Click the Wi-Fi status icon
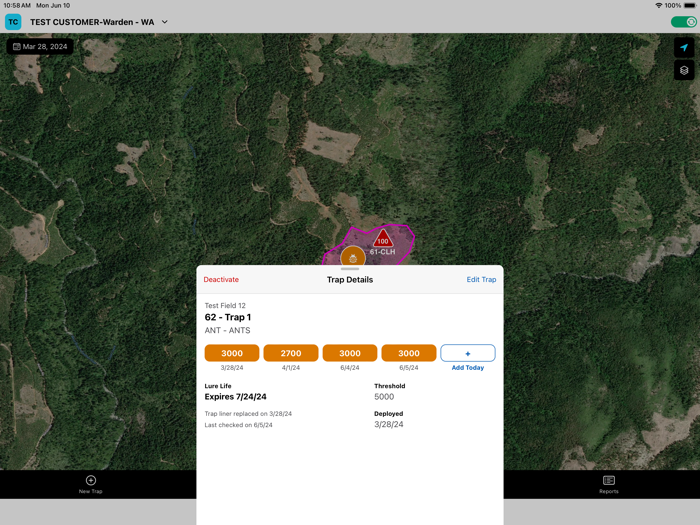 pyautogui.click(x=658, y=5)
